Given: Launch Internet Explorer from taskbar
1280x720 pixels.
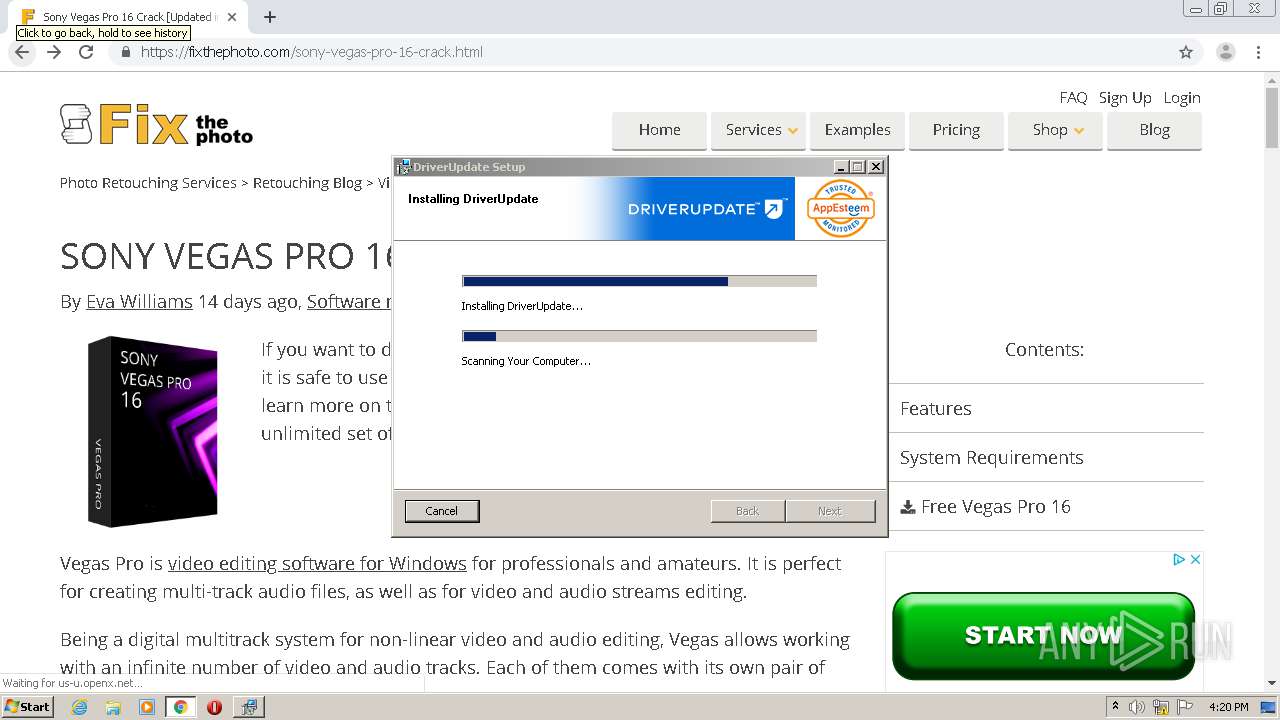Looking at the screenshot, I should 80,707.
